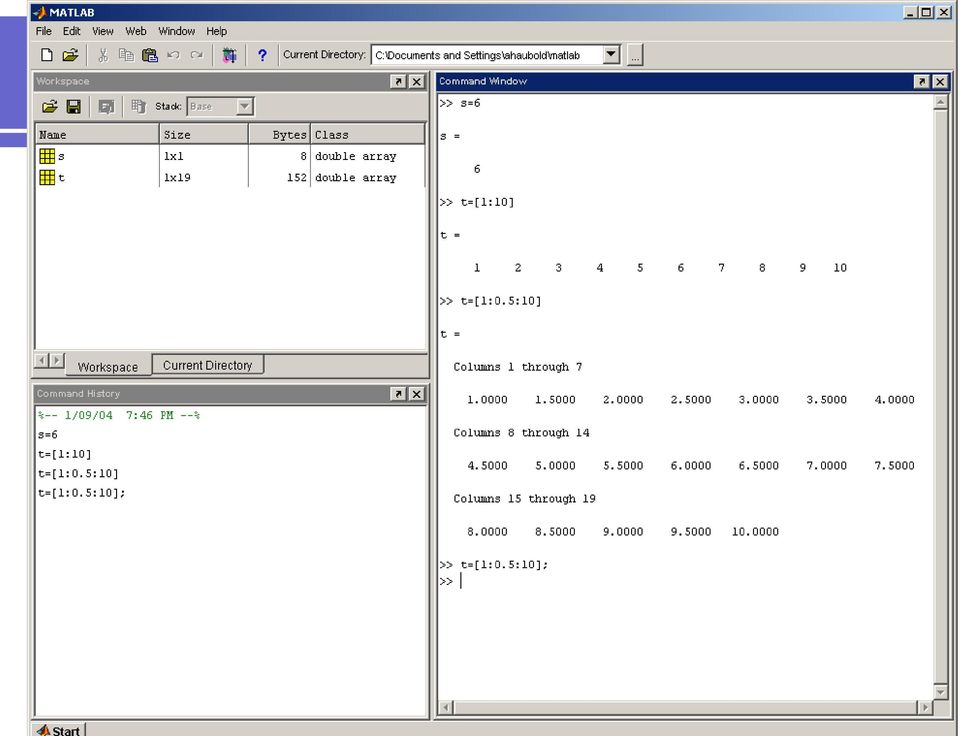Click the Open Selection icon in Workspace toolbar
The width and height of the screenshot is (960, 736).
coord(106,107)
